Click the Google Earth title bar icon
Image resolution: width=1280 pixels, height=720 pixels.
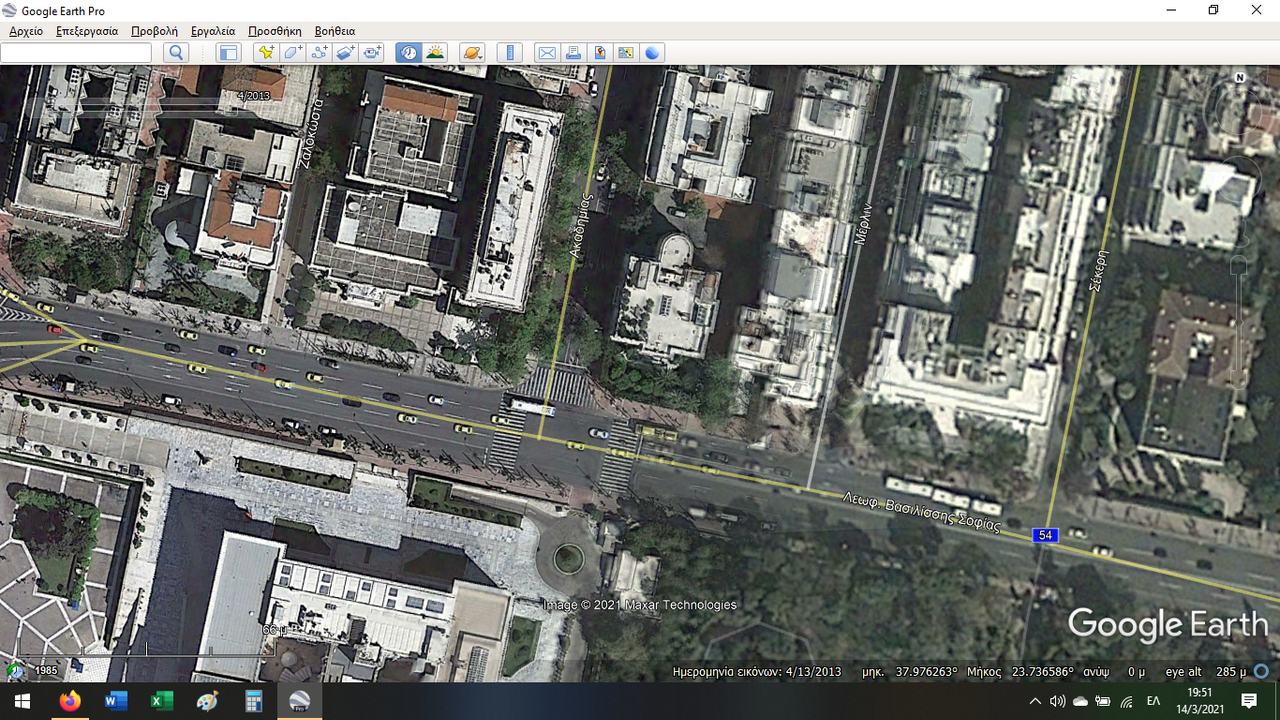tap(10, 10)
